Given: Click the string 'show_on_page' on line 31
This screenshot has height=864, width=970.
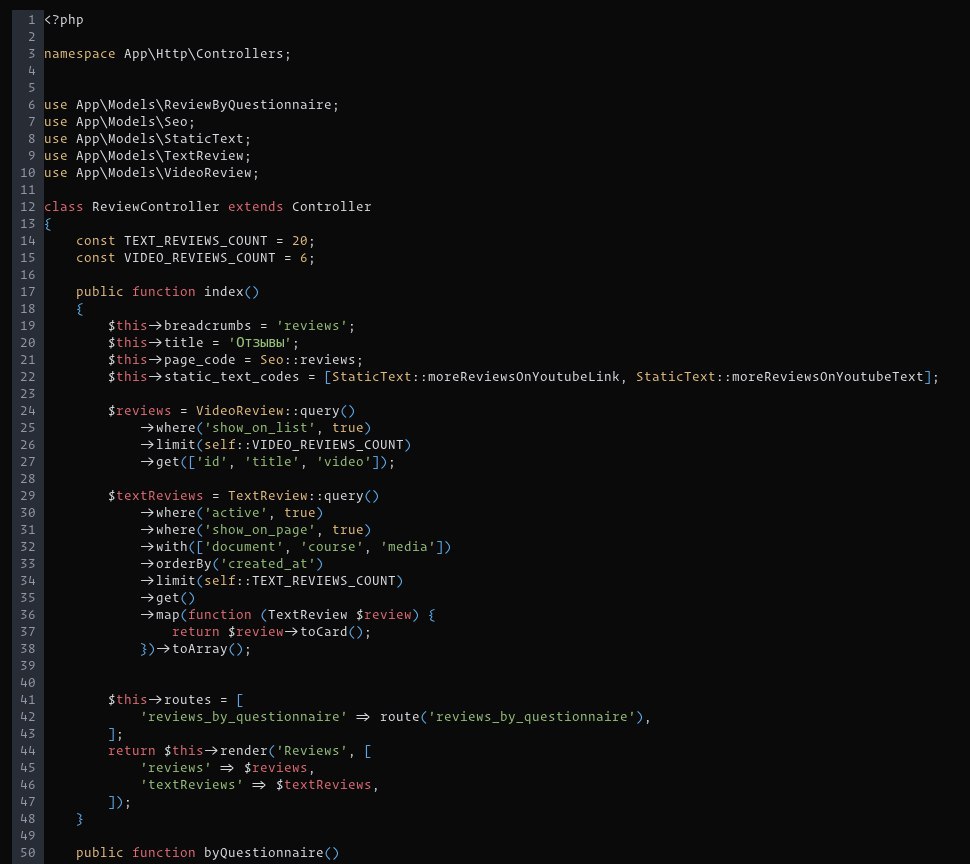Looking at the screenshot, I should click(x=260, y=530).
